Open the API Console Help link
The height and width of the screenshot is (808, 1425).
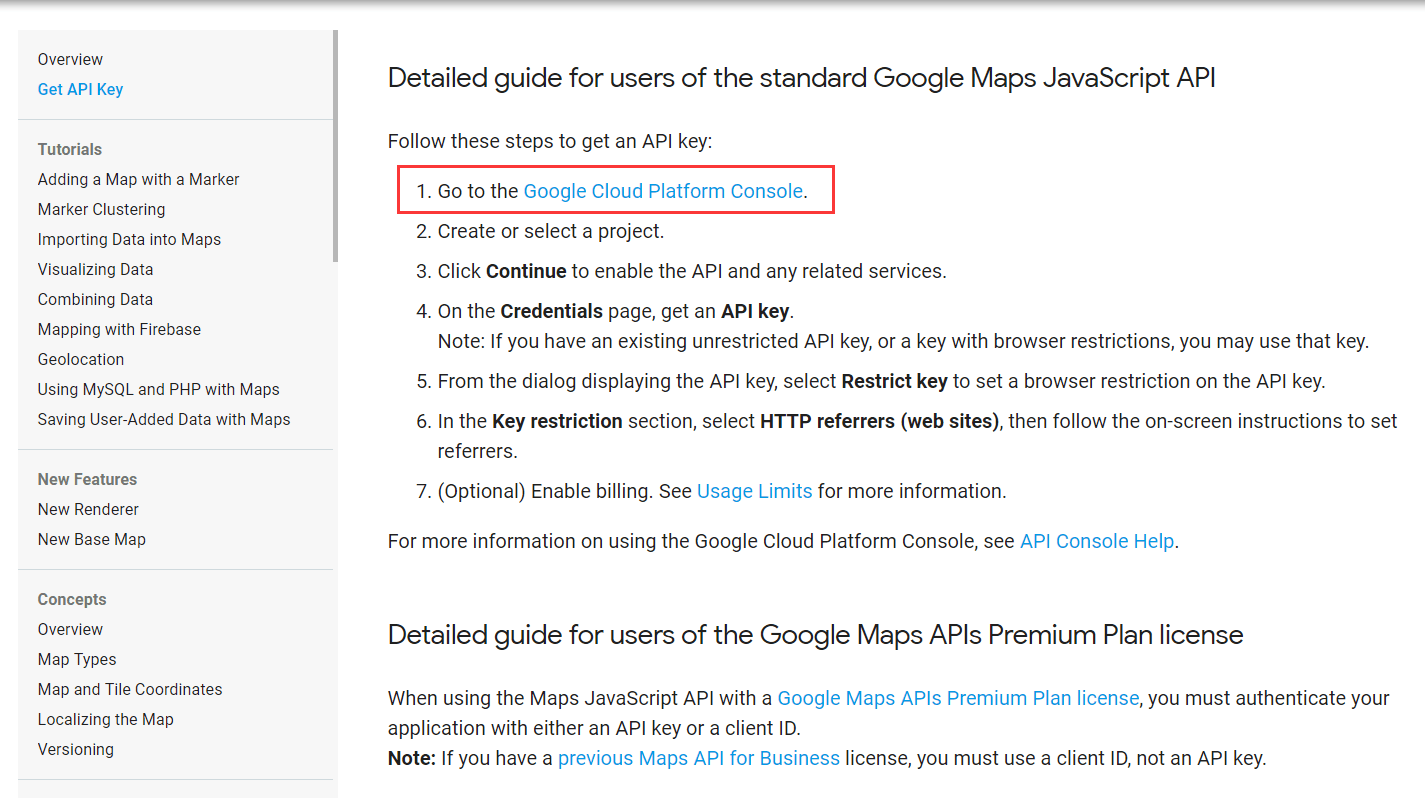click(1096, 541)
